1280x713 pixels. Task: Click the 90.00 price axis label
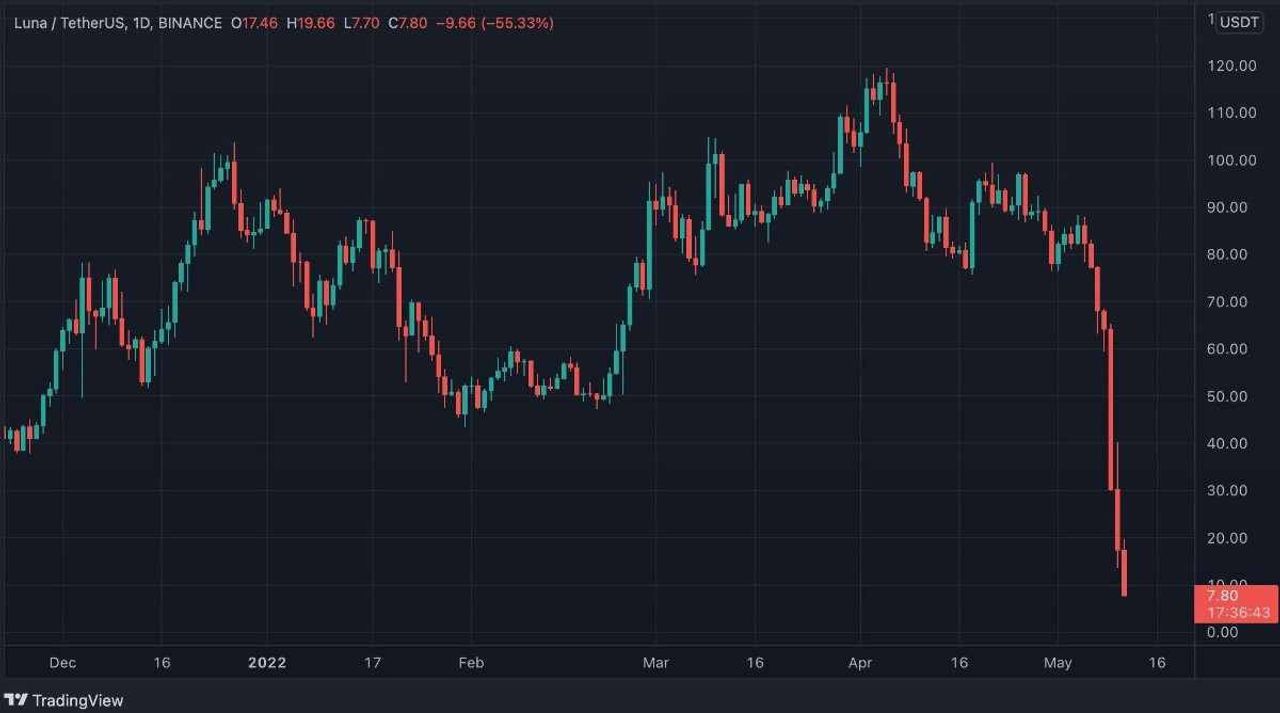coord(1228,207)
